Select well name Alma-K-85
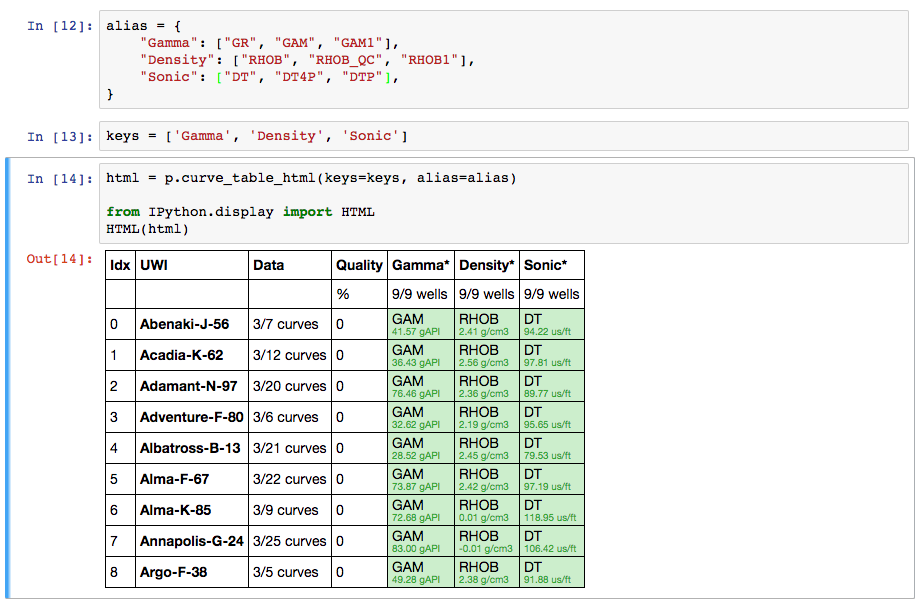Image resolution: width=919 pixels, height=603 pixels. point(176,510)
